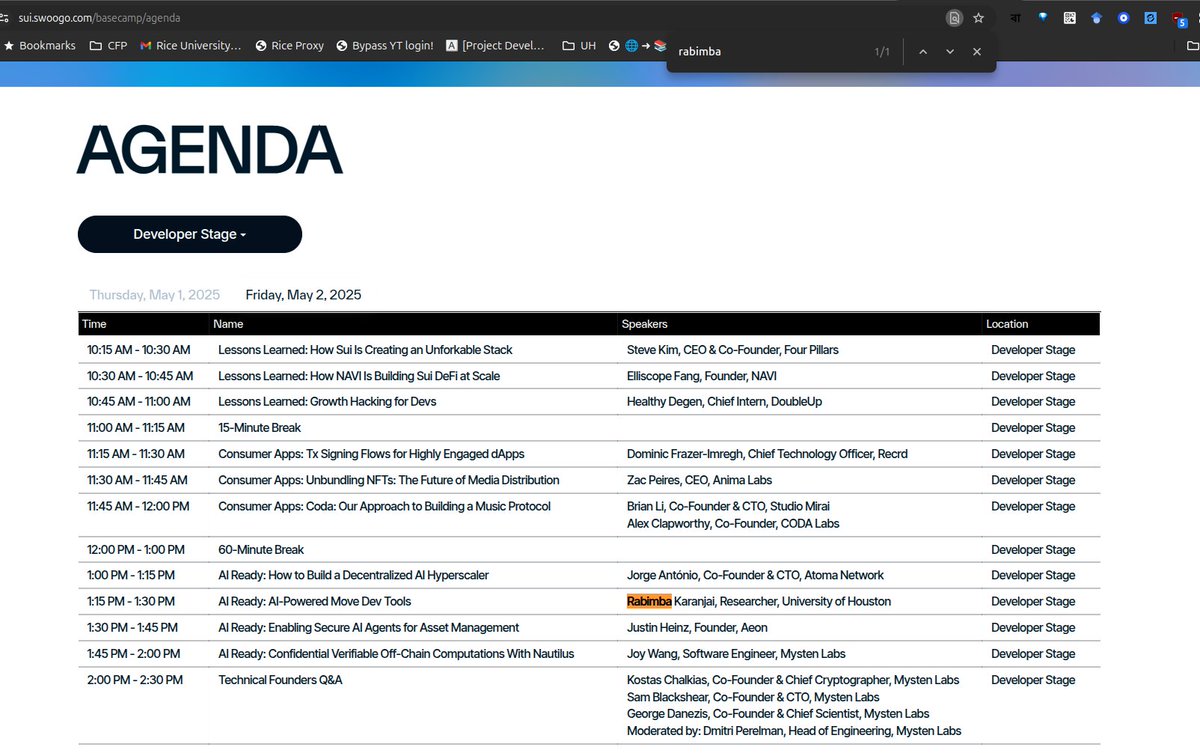
Task: Bookmark this page with the star icon
Action: (979, 18)
